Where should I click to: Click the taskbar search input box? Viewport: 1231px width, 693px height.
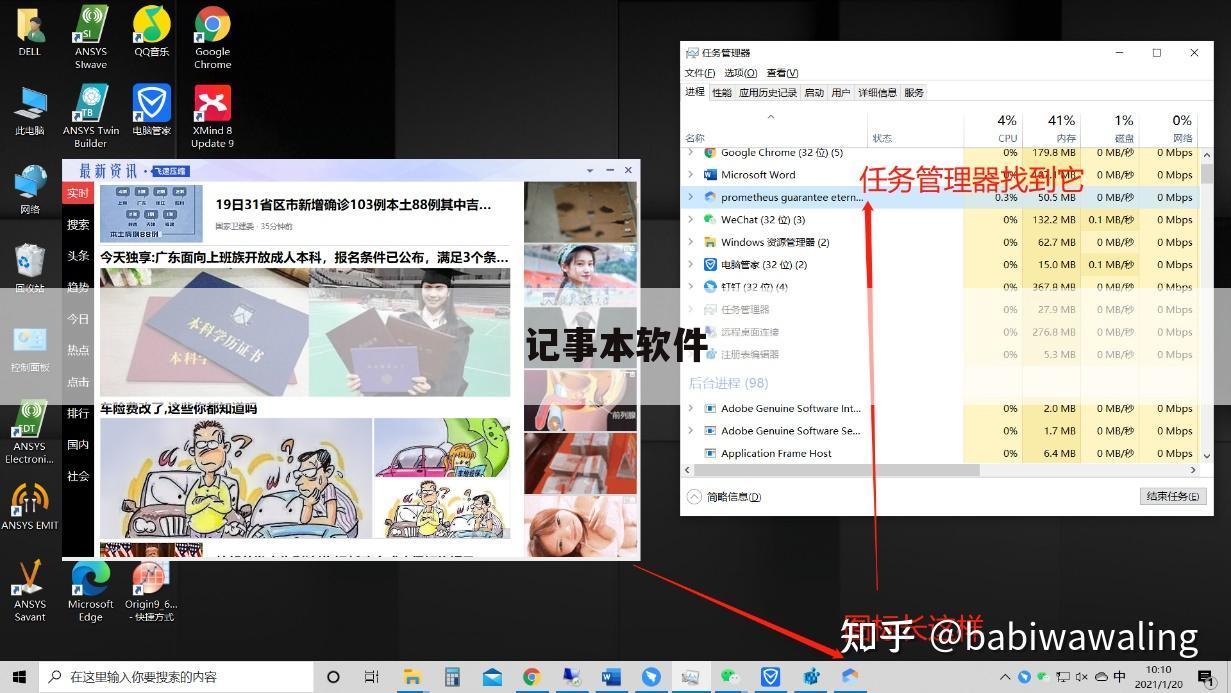click(178, 677)
